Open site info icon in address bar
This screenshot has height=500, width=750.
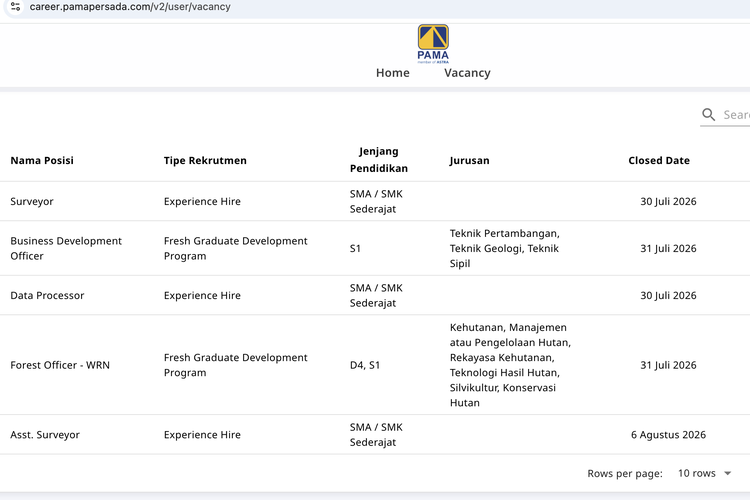15,7
